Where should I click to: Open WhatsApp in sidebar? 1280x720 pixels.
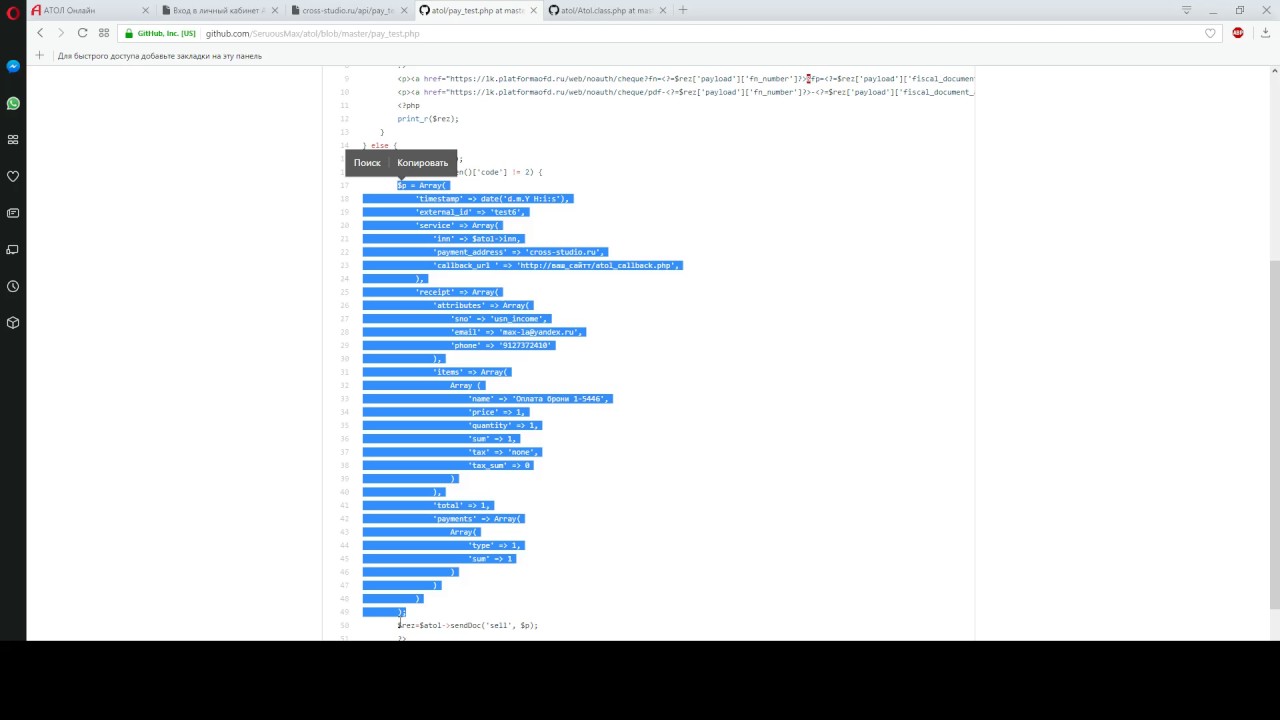point(13,103)
